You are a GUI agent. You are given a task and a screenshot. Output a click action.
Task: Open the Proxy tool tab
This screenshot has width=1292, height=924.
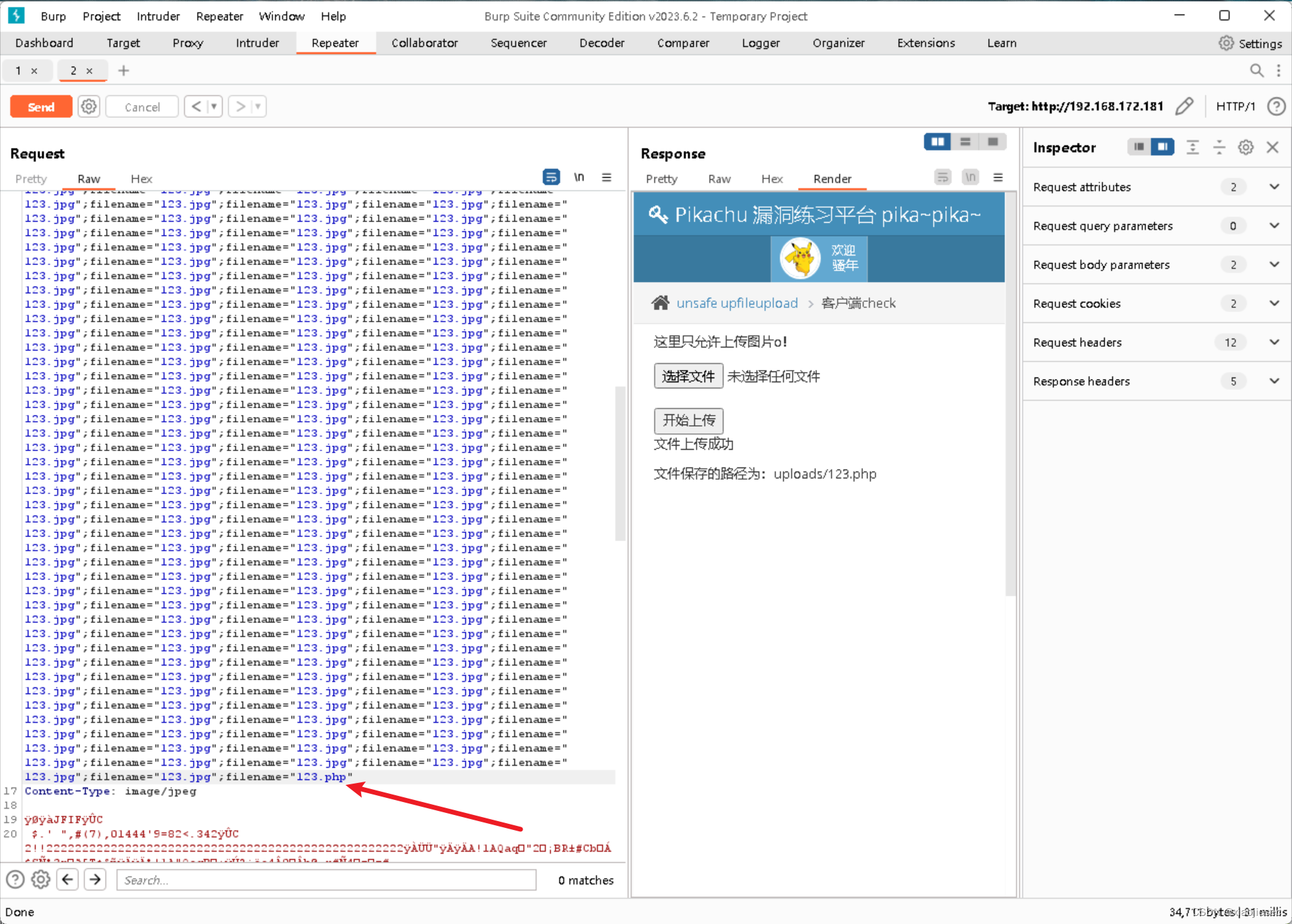[x=187, y=43]
